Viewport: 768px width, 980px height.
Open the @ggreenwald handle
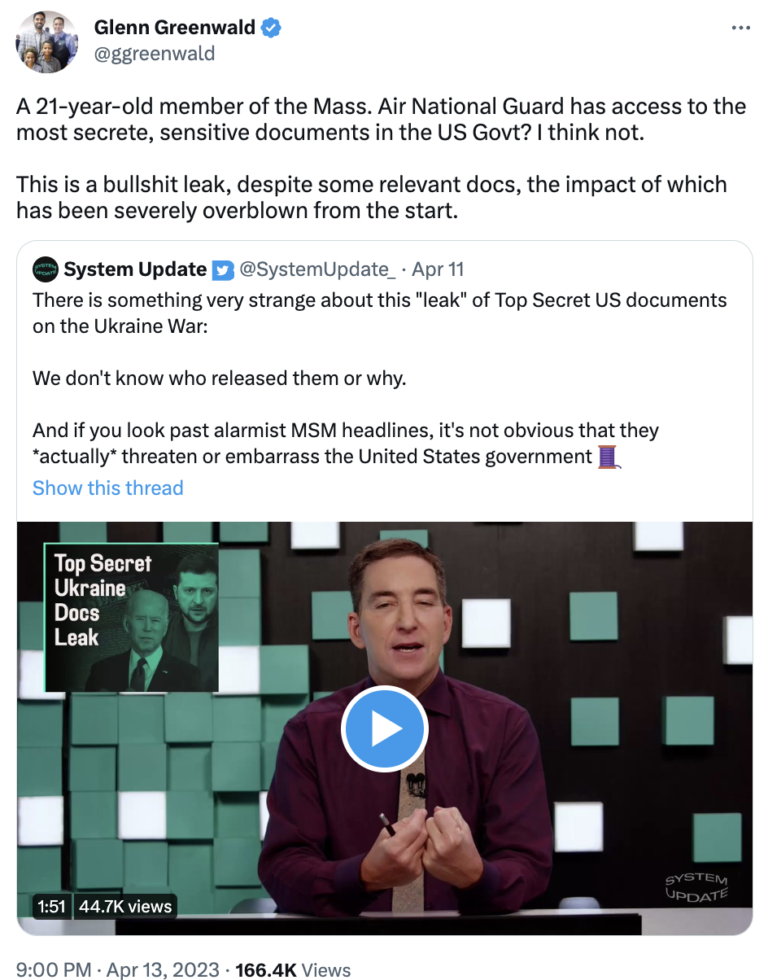[154, 54]
